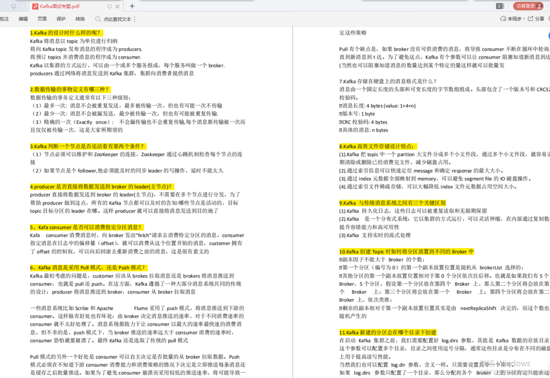This screenshot has width=550, height=378.
Task: Click heading 8.Kafka 高效文件存储设计特点
Action: pyautogui.click(x=378, y=146)
